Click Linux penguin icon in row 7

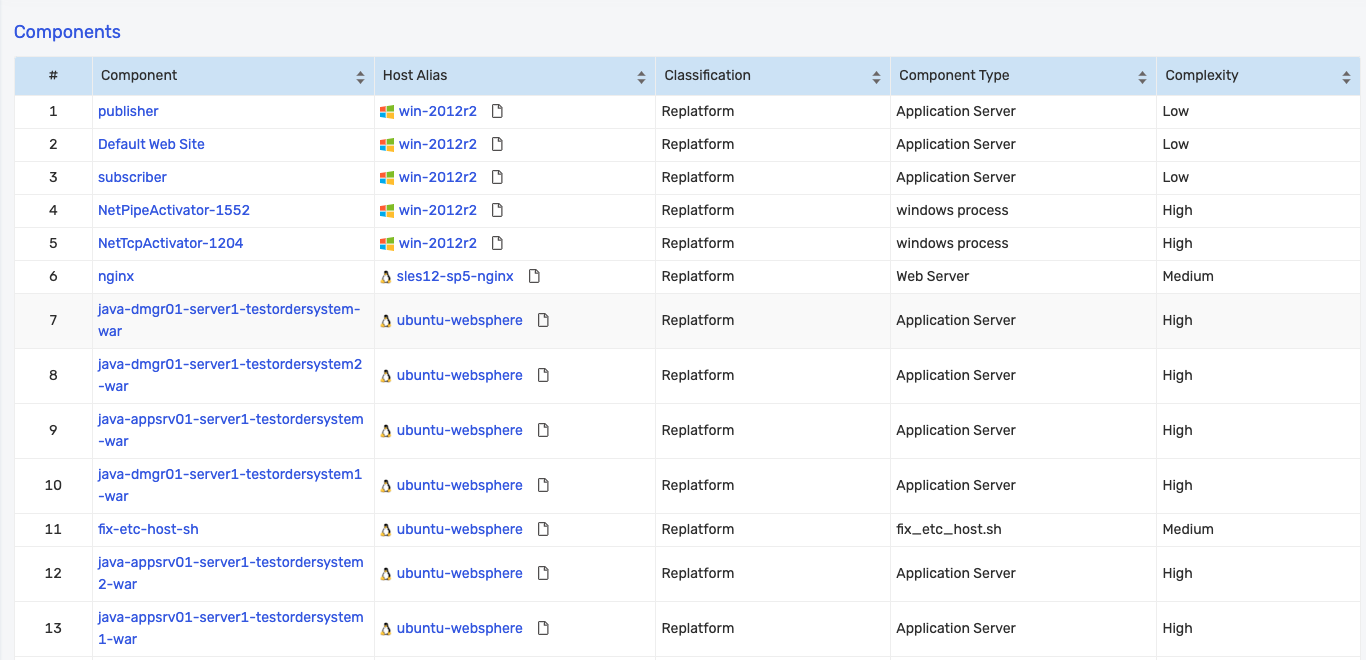point(386,321)
